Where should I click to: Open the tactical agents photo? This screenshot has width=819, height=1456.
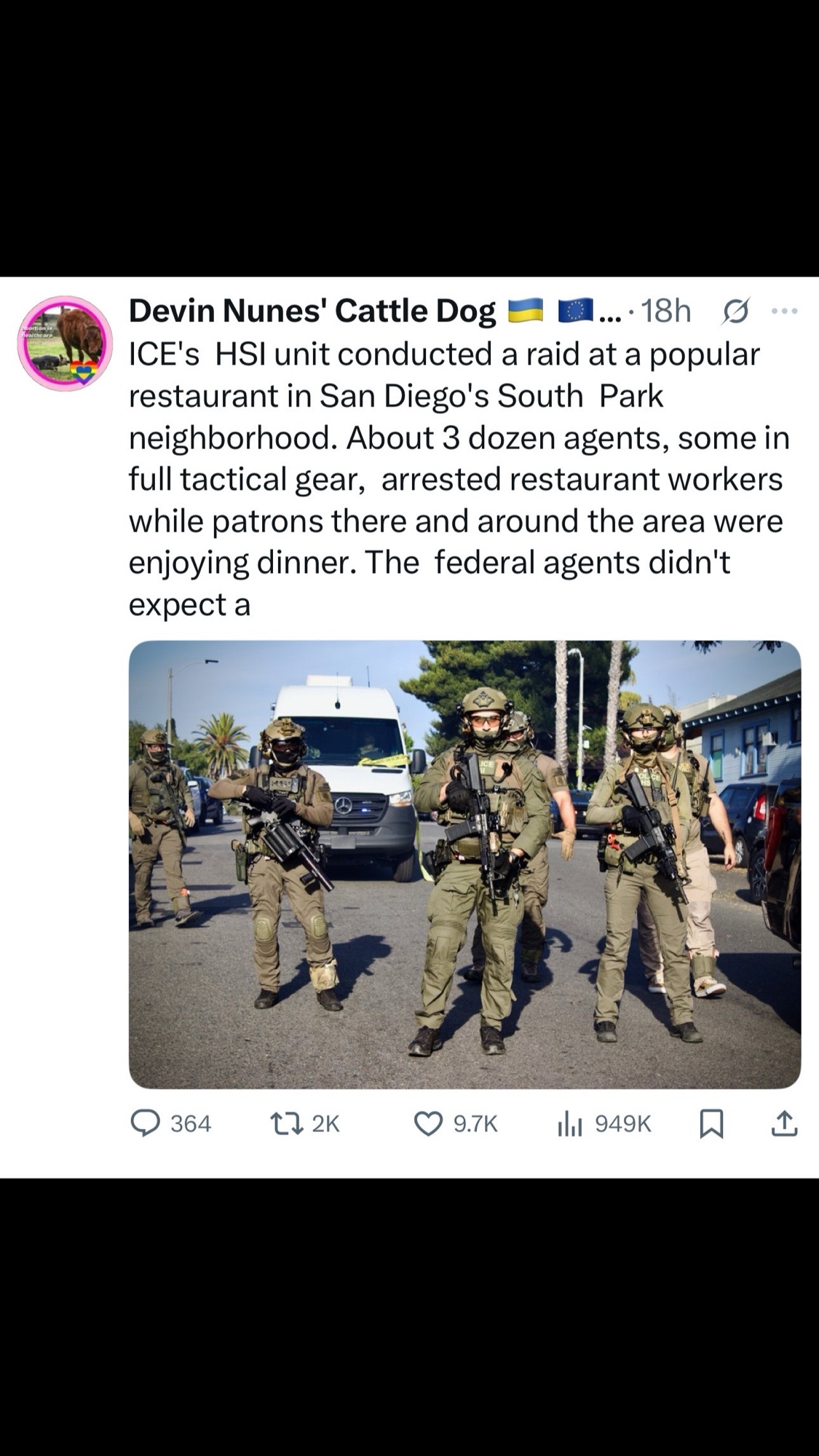pos(464,864)
